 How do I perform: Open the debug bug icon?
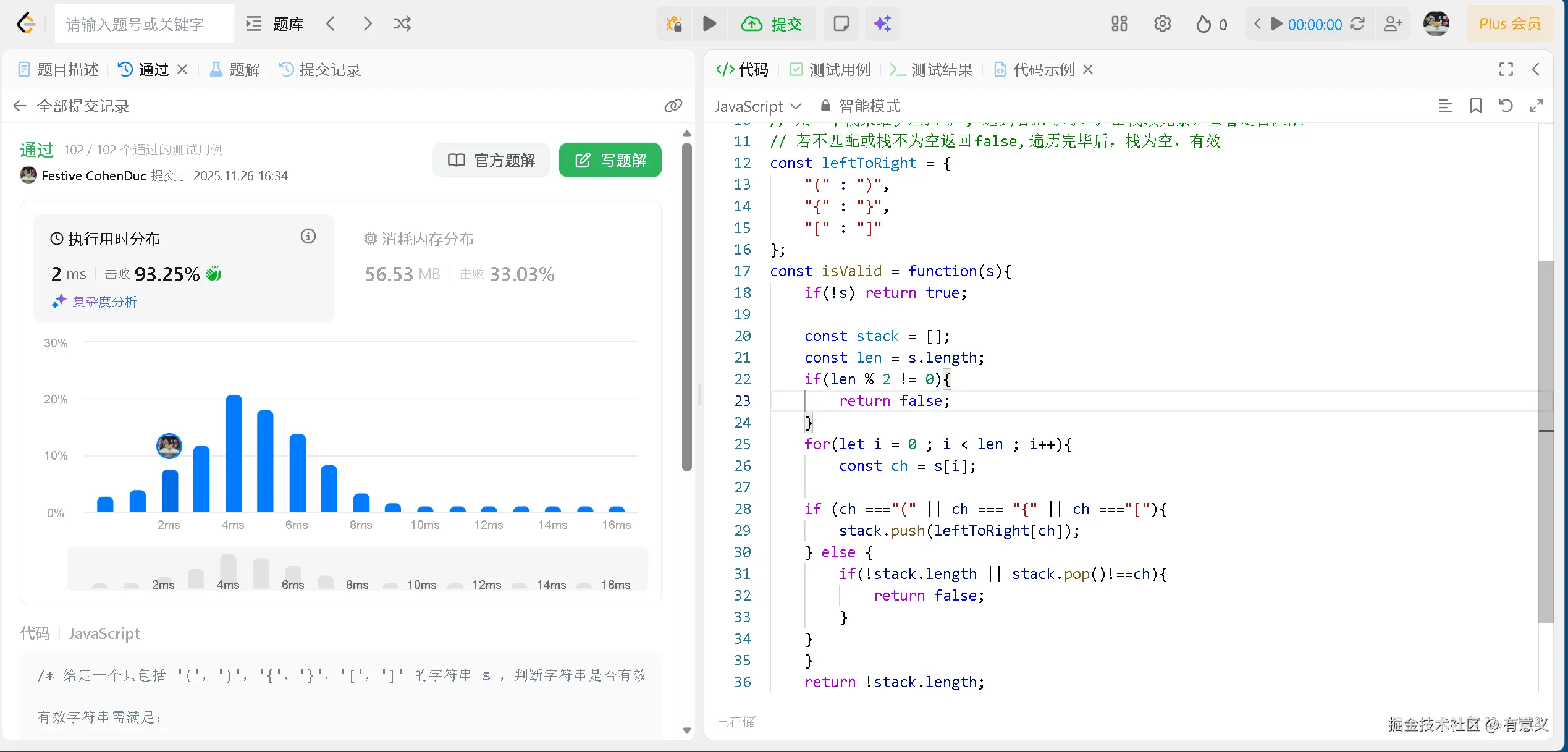(674, 24)
